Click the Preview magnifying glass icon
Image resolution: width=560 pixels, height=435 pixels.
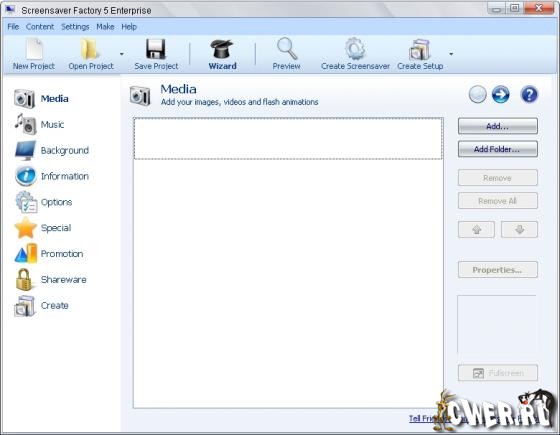click(286, 49)
